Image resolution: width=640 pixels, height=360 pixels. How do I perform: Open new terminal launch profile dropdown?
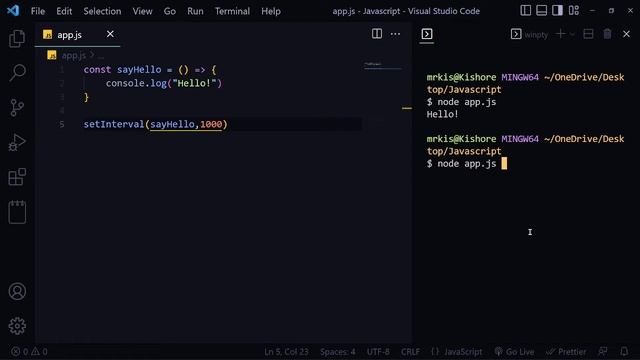pyautogui.click(x=572, y=34)
